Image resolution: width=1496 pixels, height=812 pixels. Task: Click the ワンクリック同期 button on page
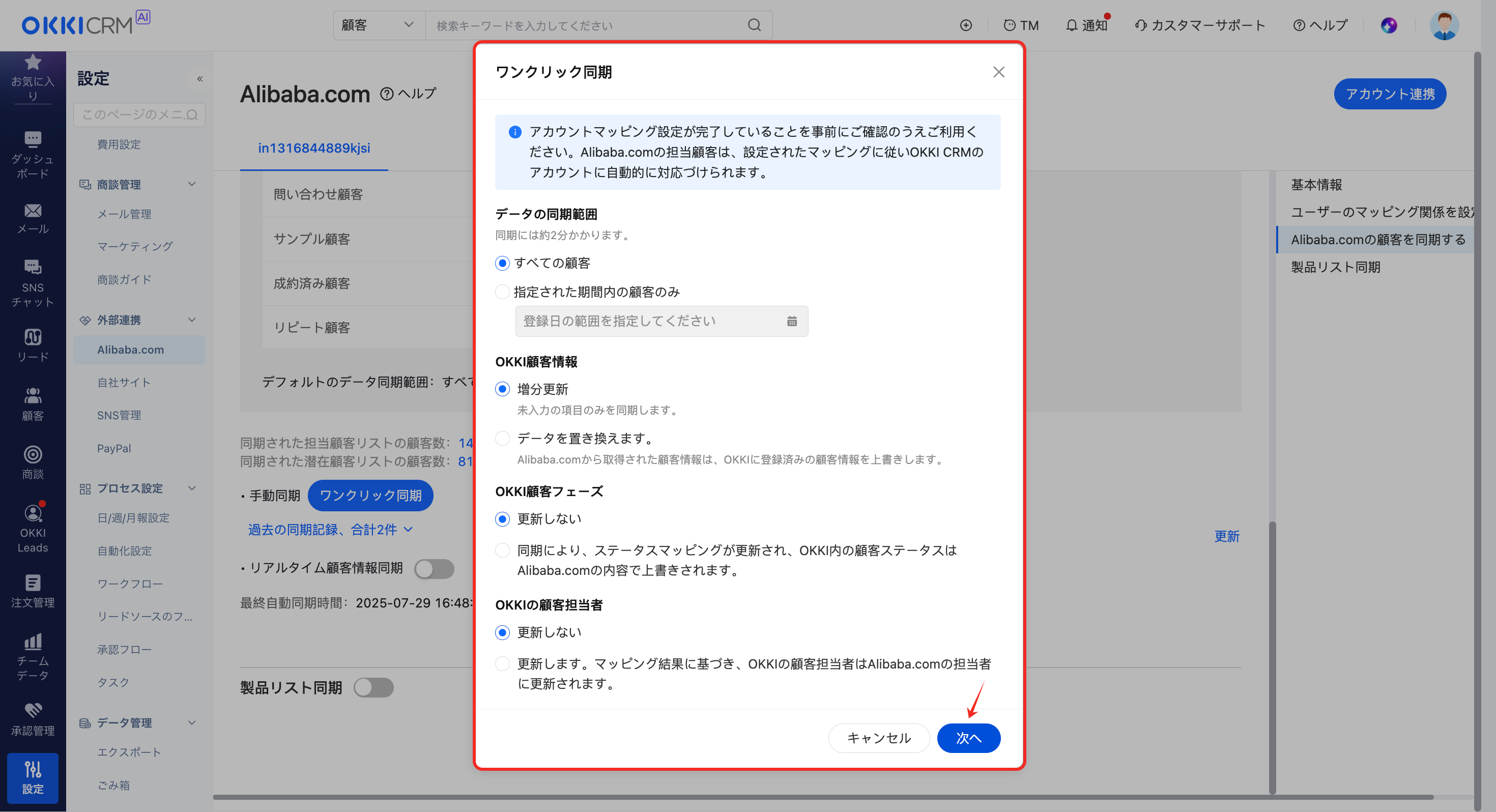pos(370,496)
